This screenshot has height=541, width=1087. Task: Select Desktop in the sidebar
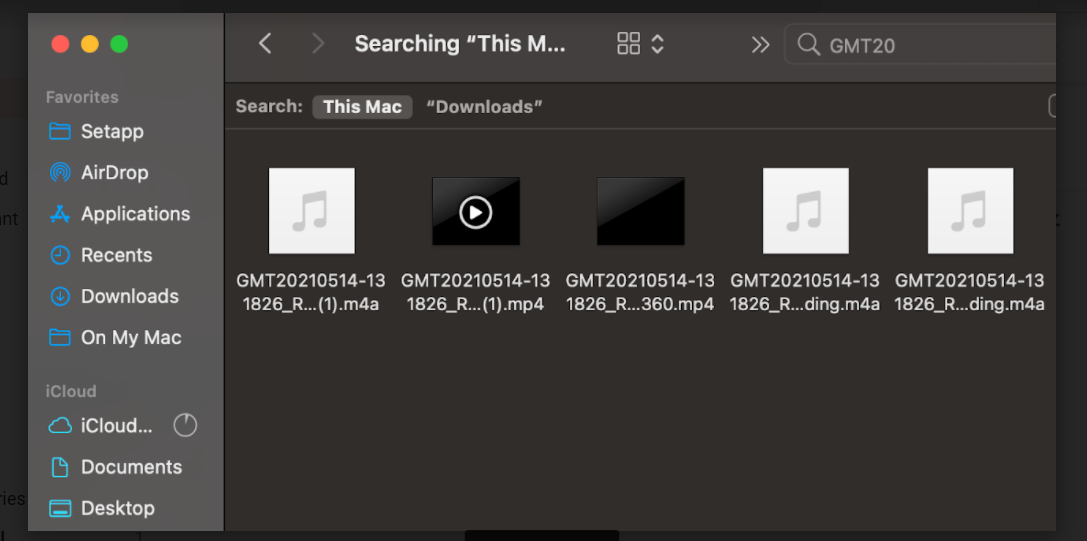[117, 508]
